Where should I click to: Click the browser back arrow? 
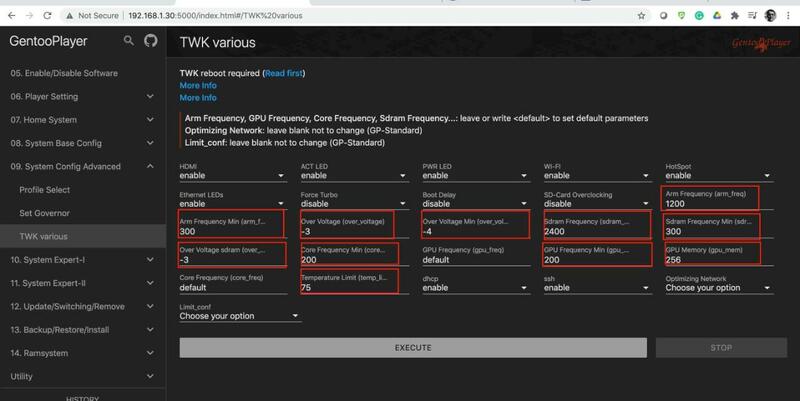(11, 16)
